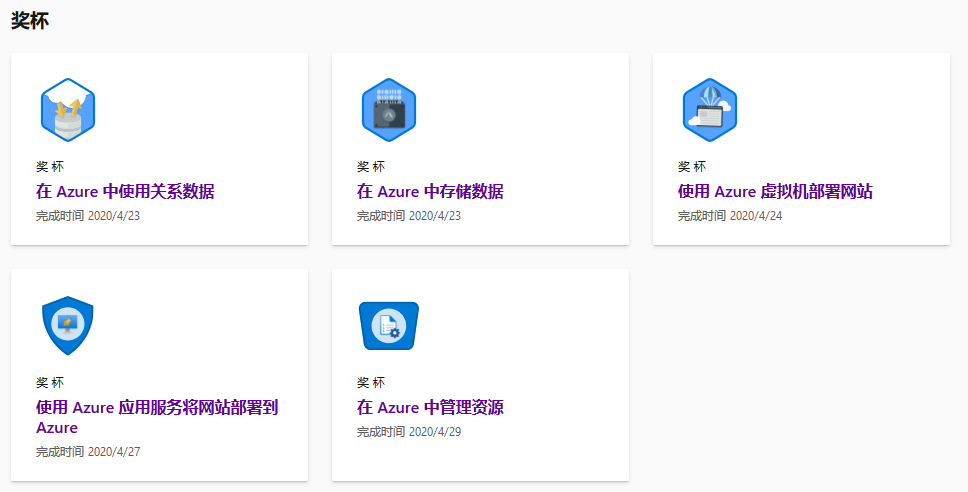The image size is (968, 492).
Task: Click 完成时间 2020/4/27 text
Action: 88,452
